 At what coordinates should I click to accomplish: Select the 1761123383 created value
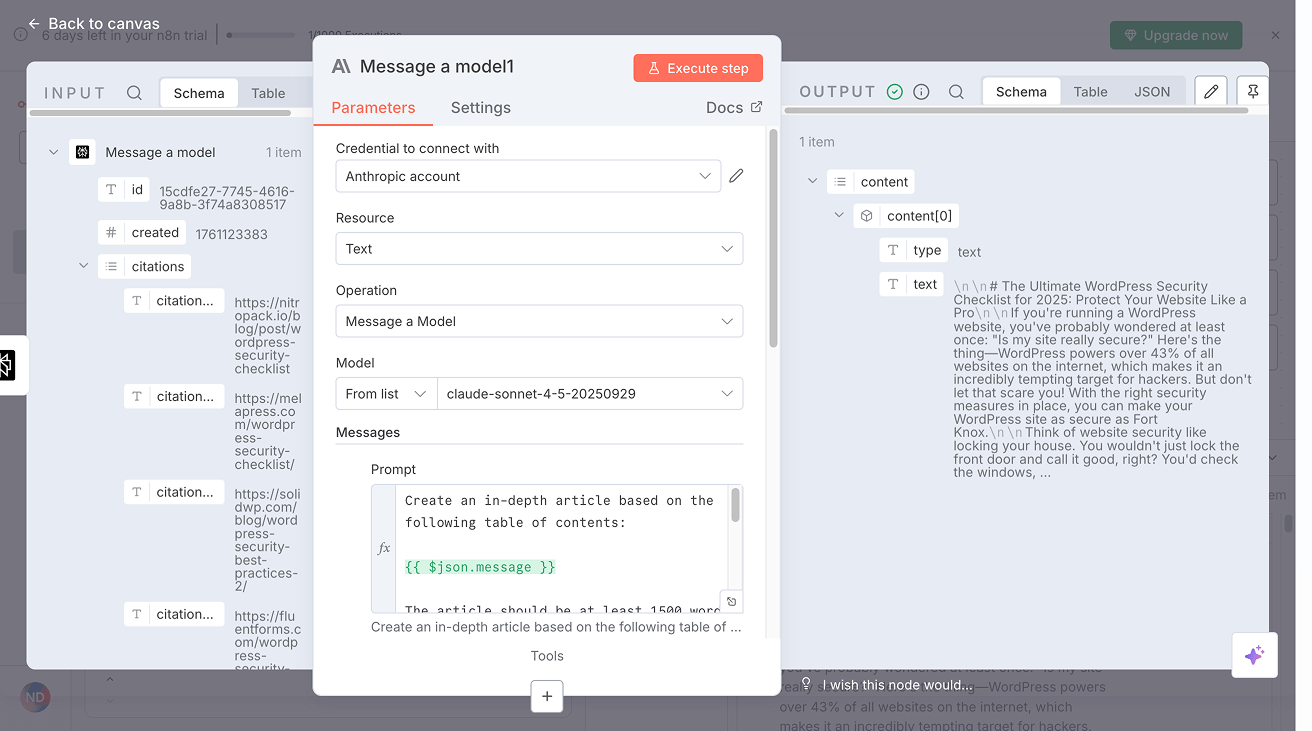tap(231, 234)
